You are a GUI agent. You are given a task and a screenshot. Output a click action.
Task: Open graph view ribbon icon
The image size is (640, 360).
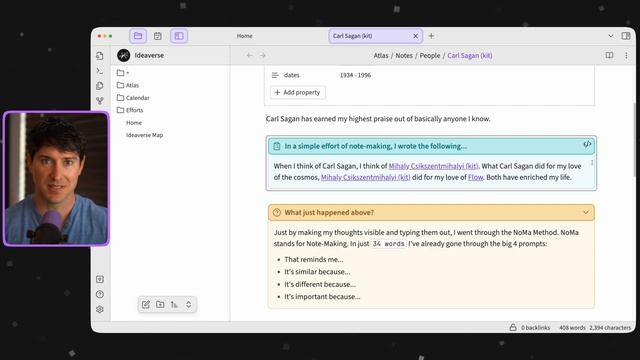click(100, 100)
